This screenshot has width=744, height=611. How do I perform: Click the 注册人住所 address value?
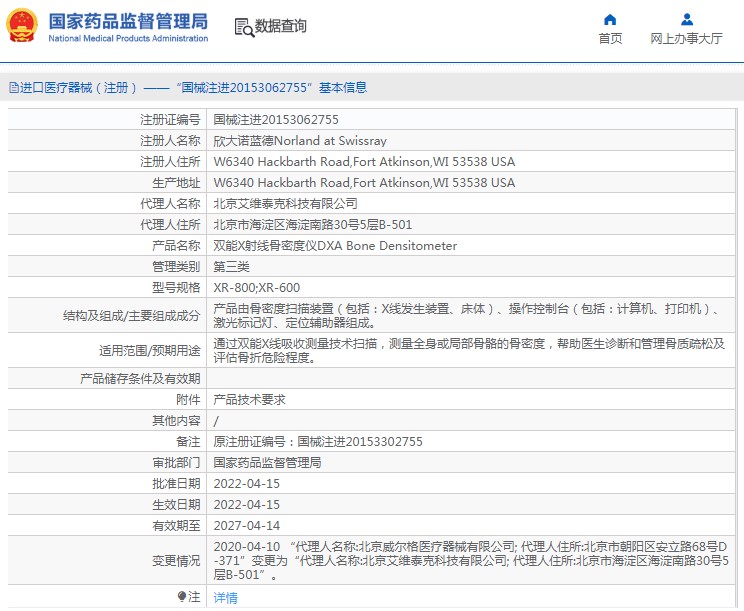click(x=364, y=161)
